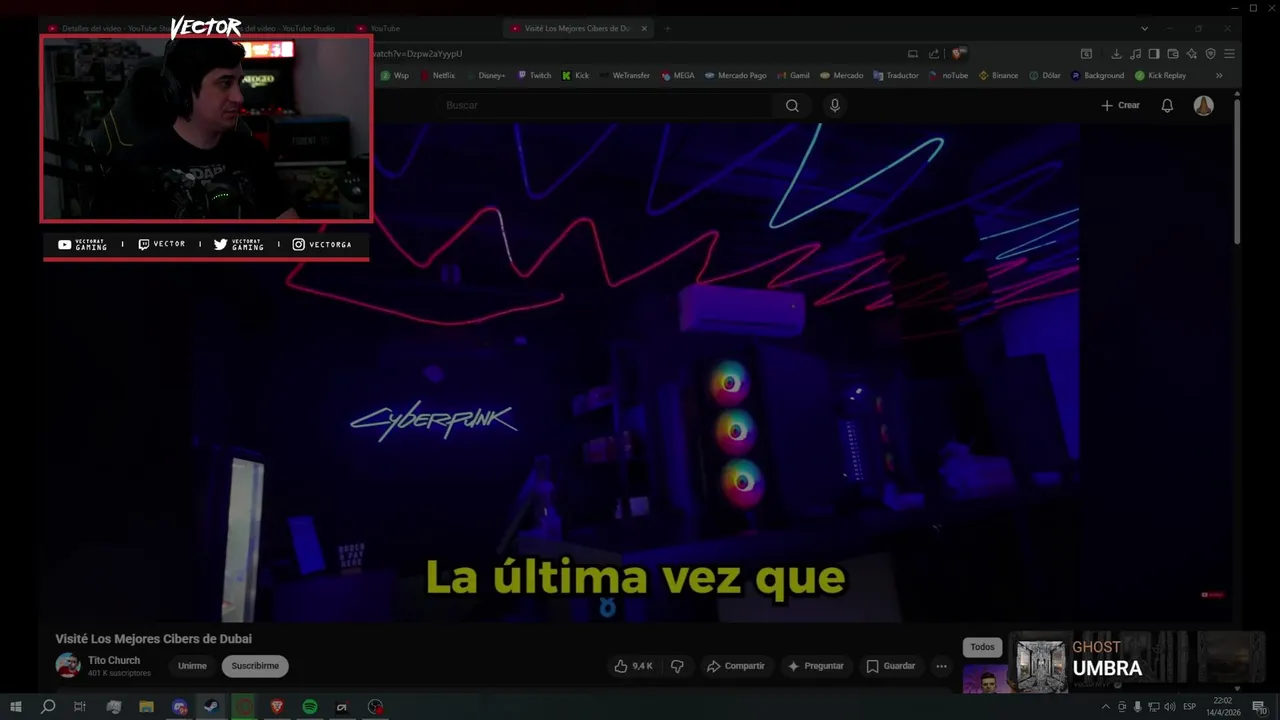Toggle the browser sidebar panel icon
Viewport: 1280px width, 720px height.
coord(1154,53)
